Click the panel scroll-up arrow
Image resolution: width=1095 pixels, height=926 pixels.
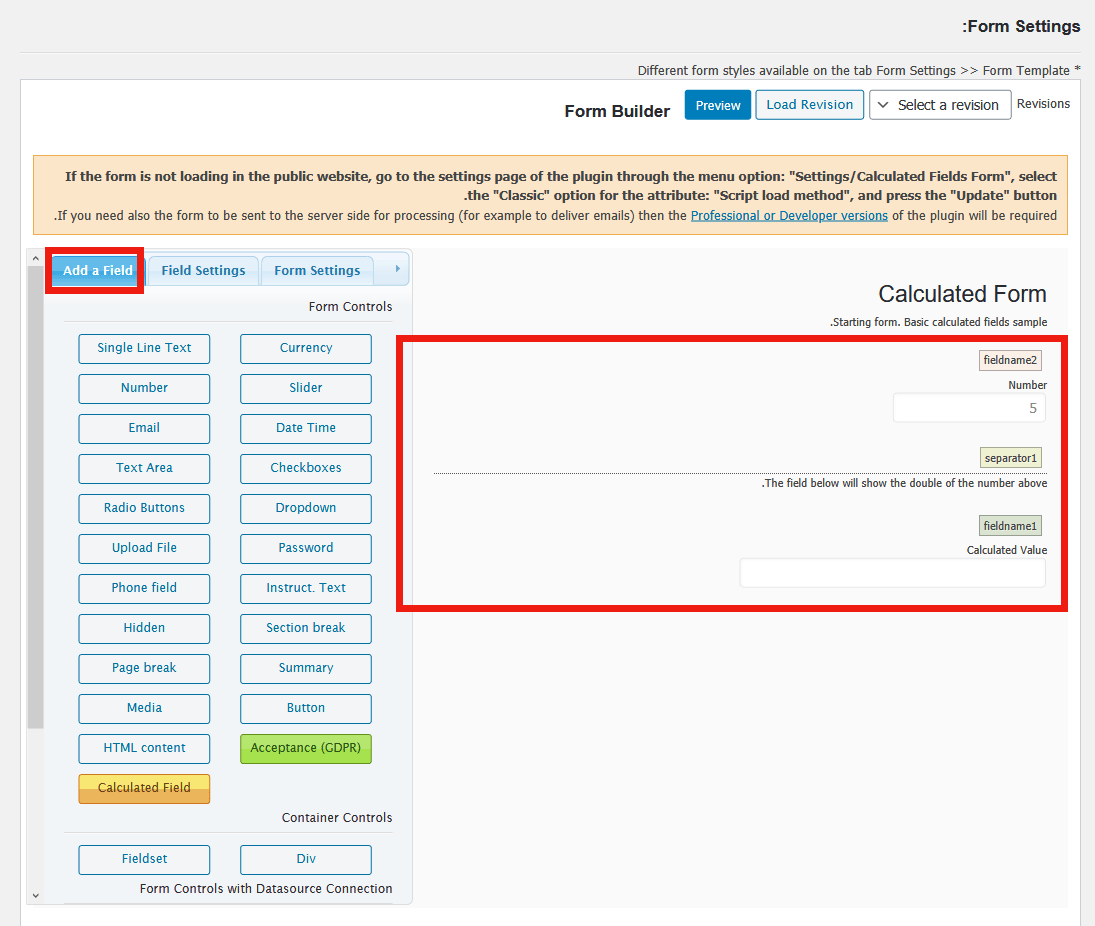[36, 258]
